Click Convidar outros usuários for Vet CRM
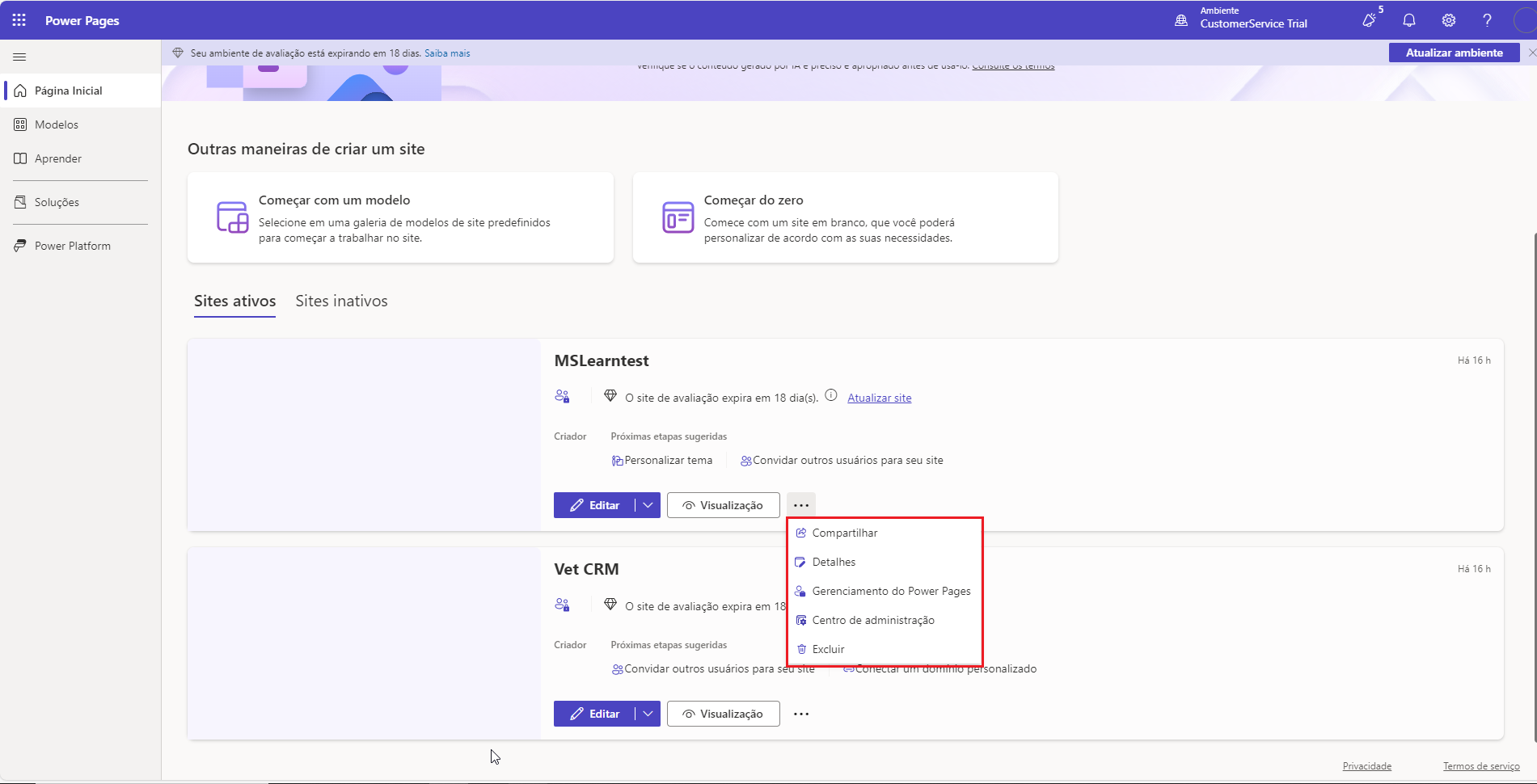The height and width of the screenshot is (784, 1537). 713,669
